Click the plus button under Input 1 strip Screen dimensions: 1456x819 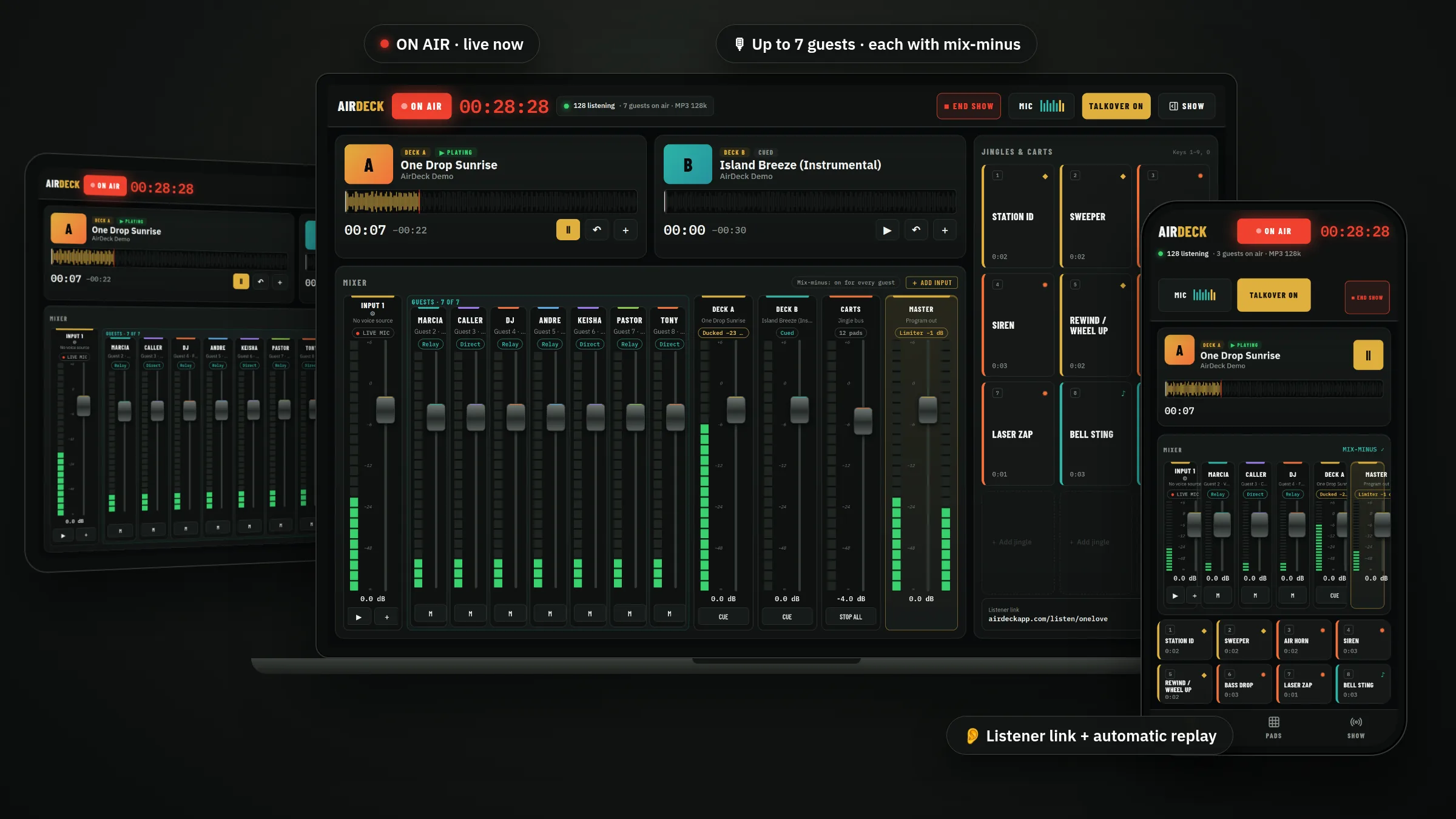tap(387, 617)
